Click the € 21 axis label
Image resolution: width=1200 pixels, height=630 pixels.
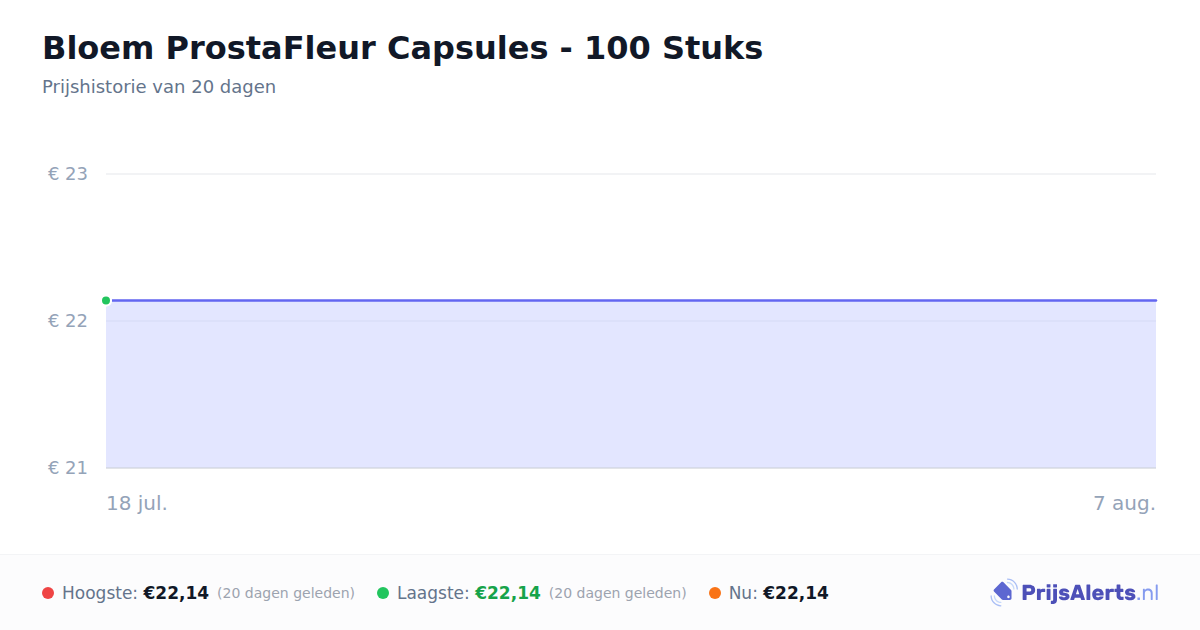[68, 468]
